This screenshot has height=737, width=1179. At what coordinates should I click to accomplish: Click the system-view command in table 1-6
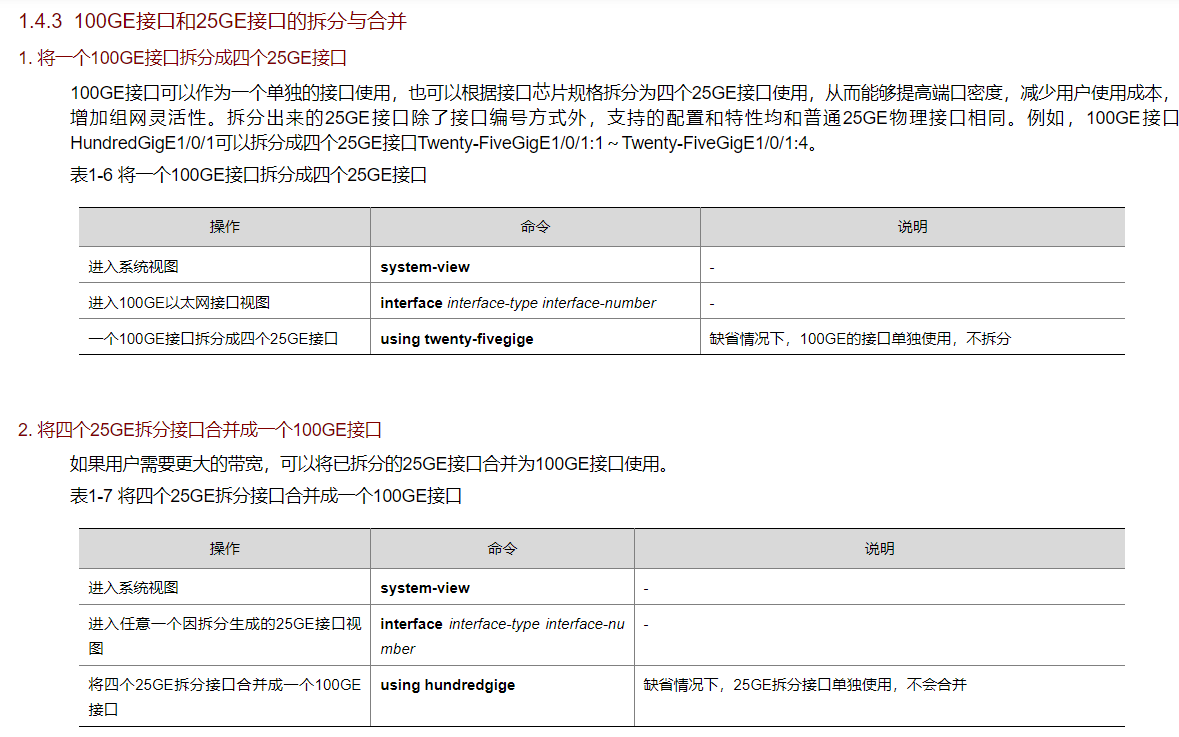pyautogui.click(x=425, y=267)
